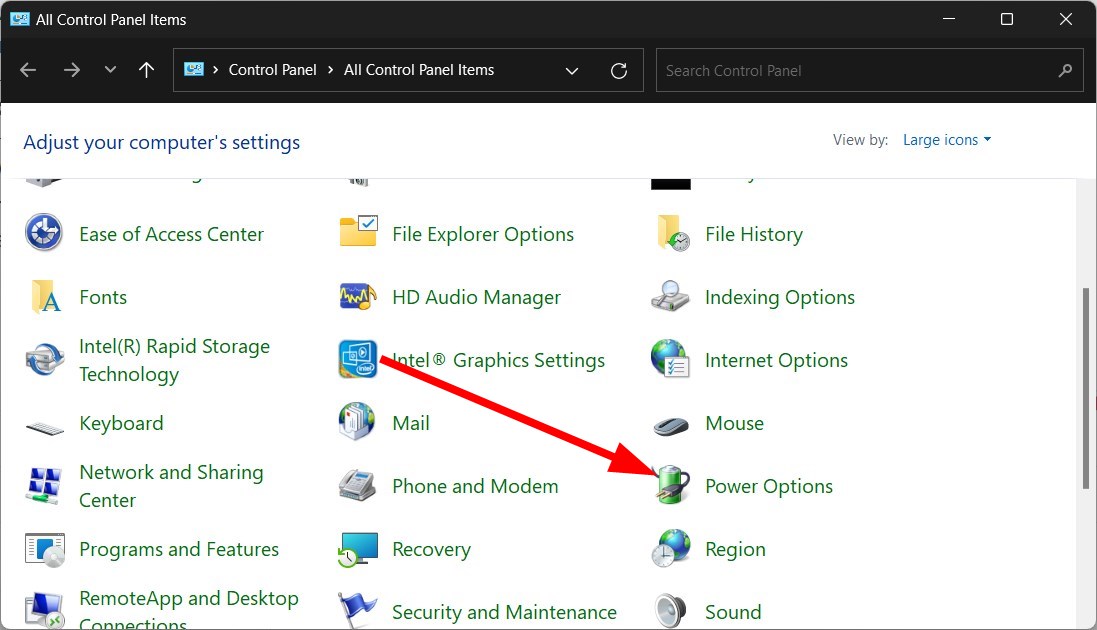Select the All Control Panel Items breadcrumb
1097x630 pixels.
(419, 70)
